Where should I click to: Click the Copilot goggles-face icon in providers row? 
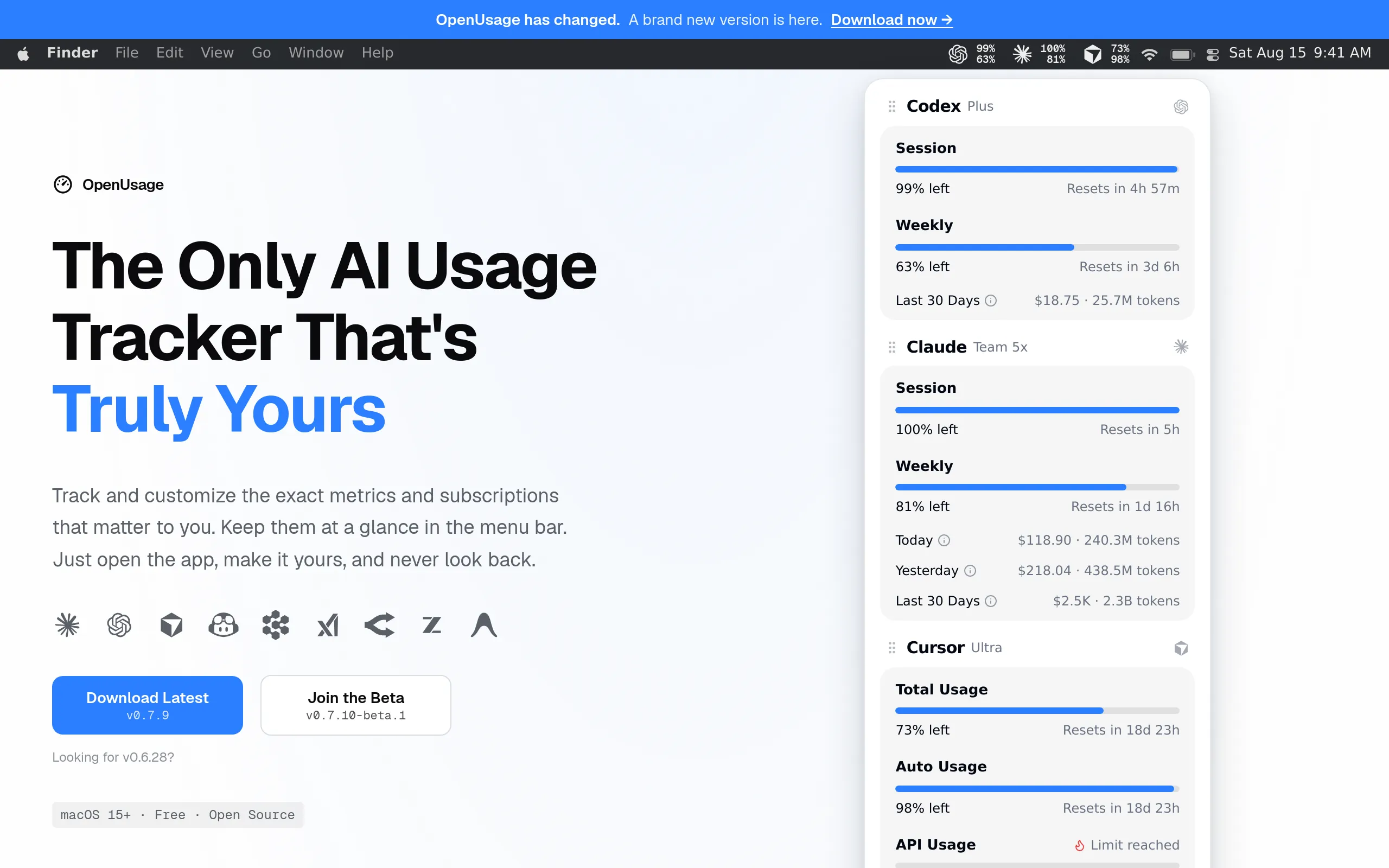pos(224,624)
